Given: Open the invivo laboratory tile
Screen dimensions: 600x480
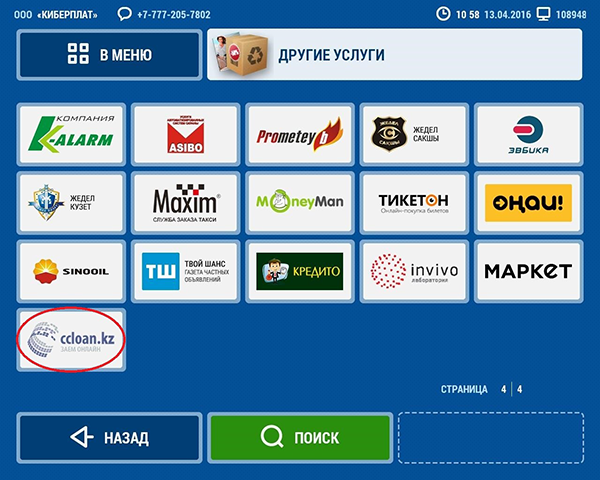Looking at the screenshot, I should click(414, 271).
